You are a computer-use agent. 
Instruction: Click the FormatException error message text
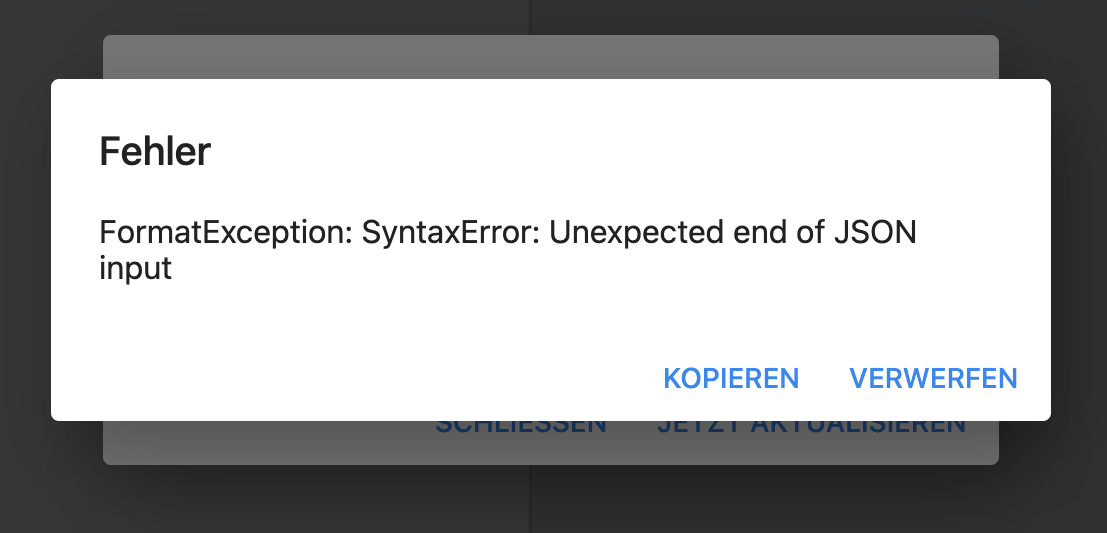508,250
